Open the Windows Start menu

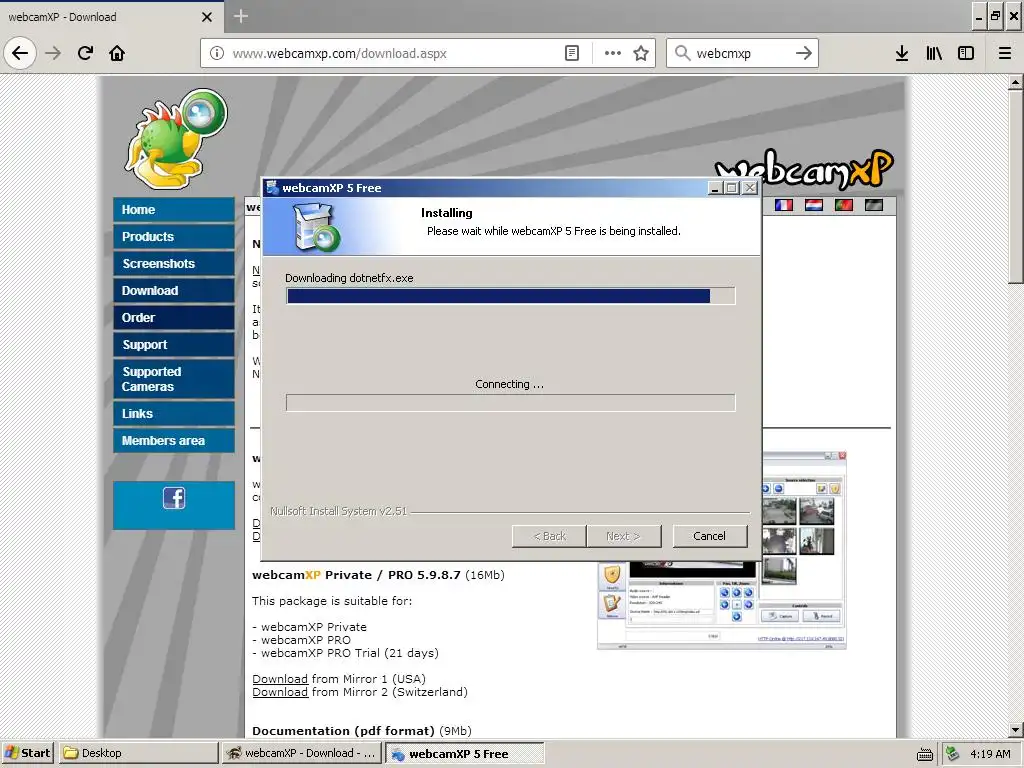click(28, 753)
